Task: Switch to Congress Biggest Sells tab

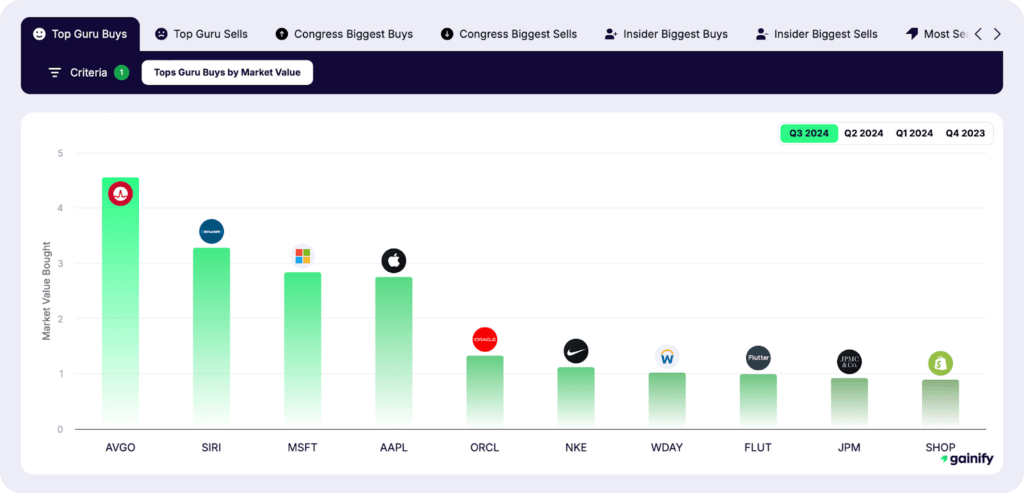Action: pos(509,34)
